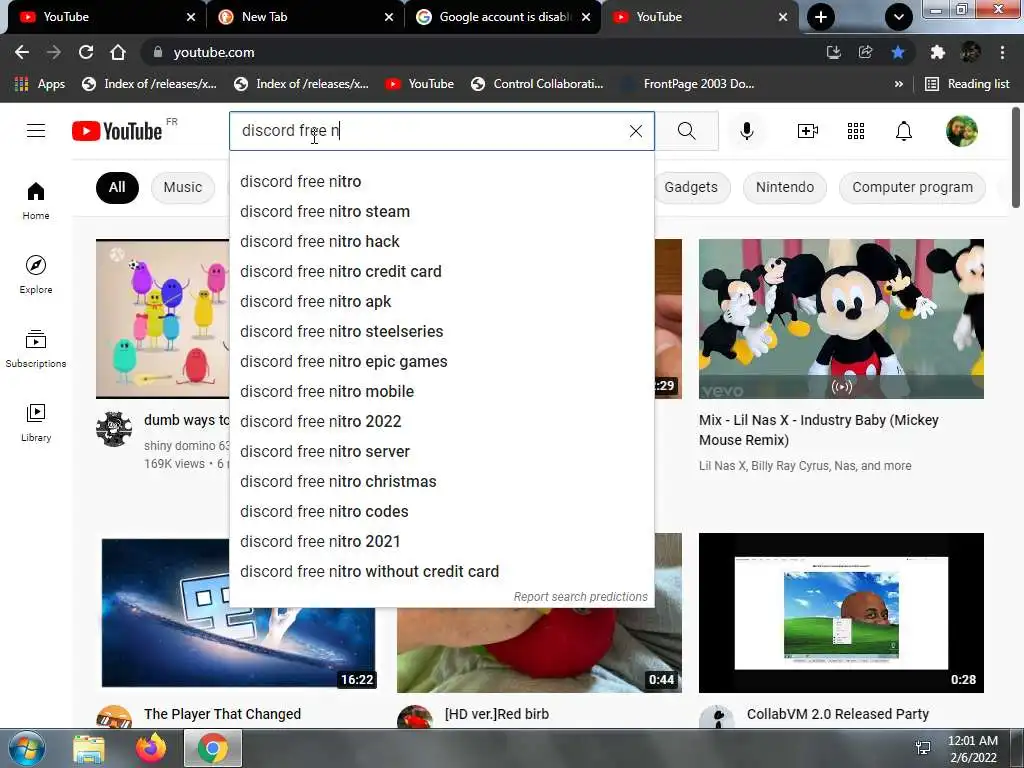
Task: Open the Apps bookmarks shortcut
Action: 39,84
